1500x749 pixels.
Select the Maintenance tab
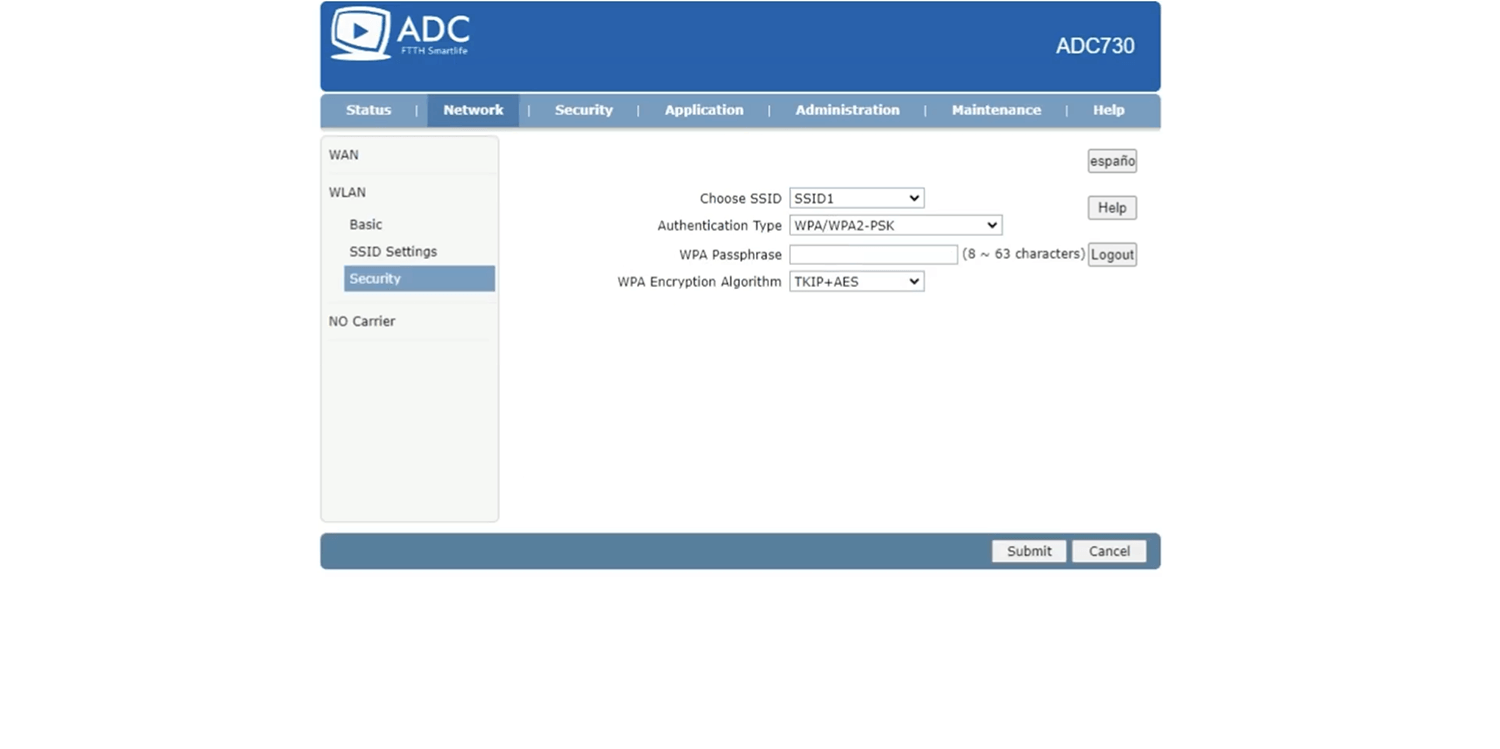(996, 110)
